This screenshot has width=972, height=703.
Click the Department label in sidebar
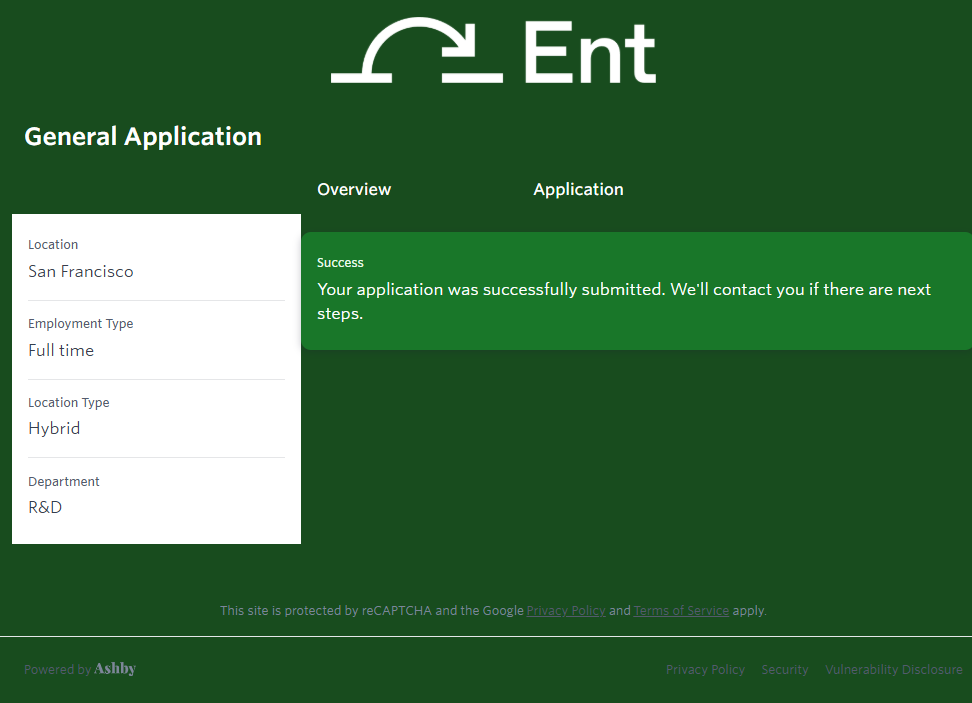pyautogui.click(x=64, y=482)
